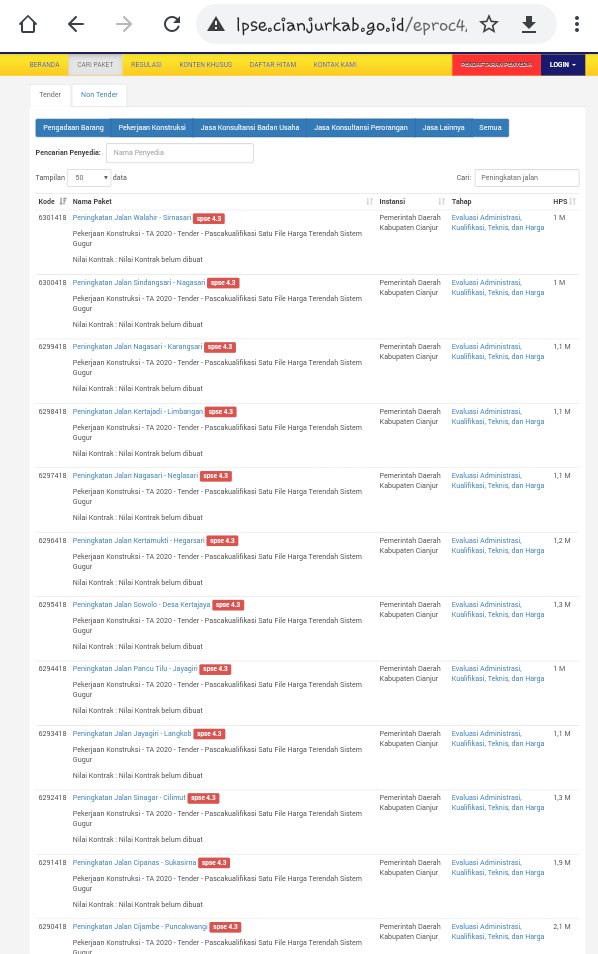Image resolution: width=598 pixels, height=954 pixels.
Task: Reload the page with the refresh icon
Action: (x=172, y=24)
